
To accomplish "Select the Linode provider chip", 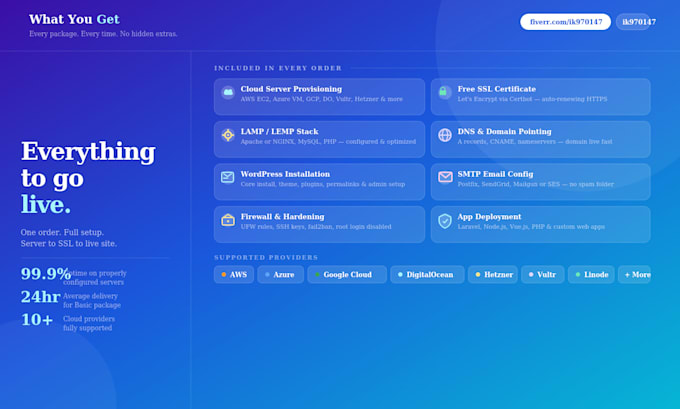I will [x=591, y=275].
